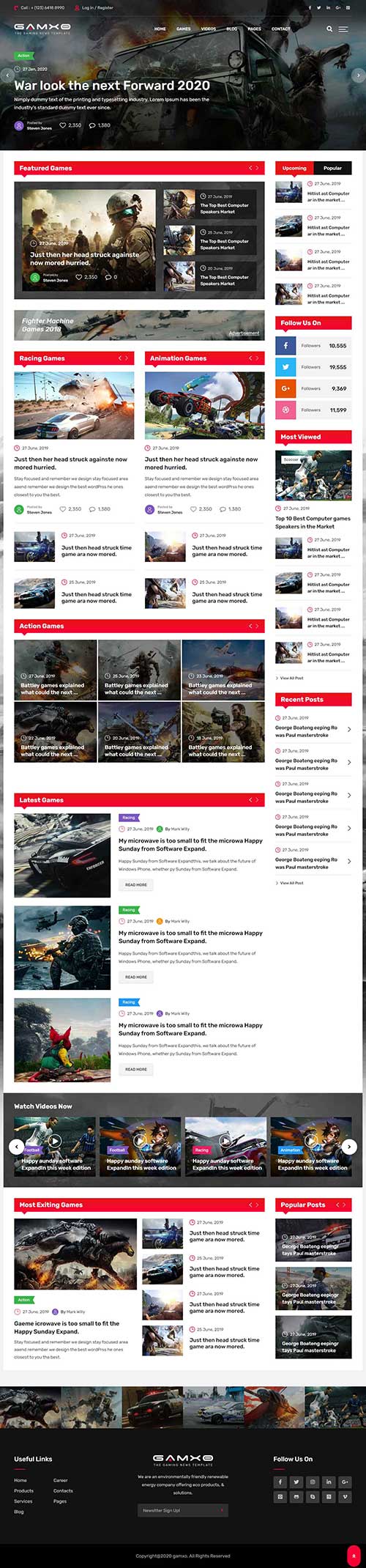This screenshot has height=1568, width=366.
Task: Click the Google Plus followers icon
Action: click(x=285, y=388)
